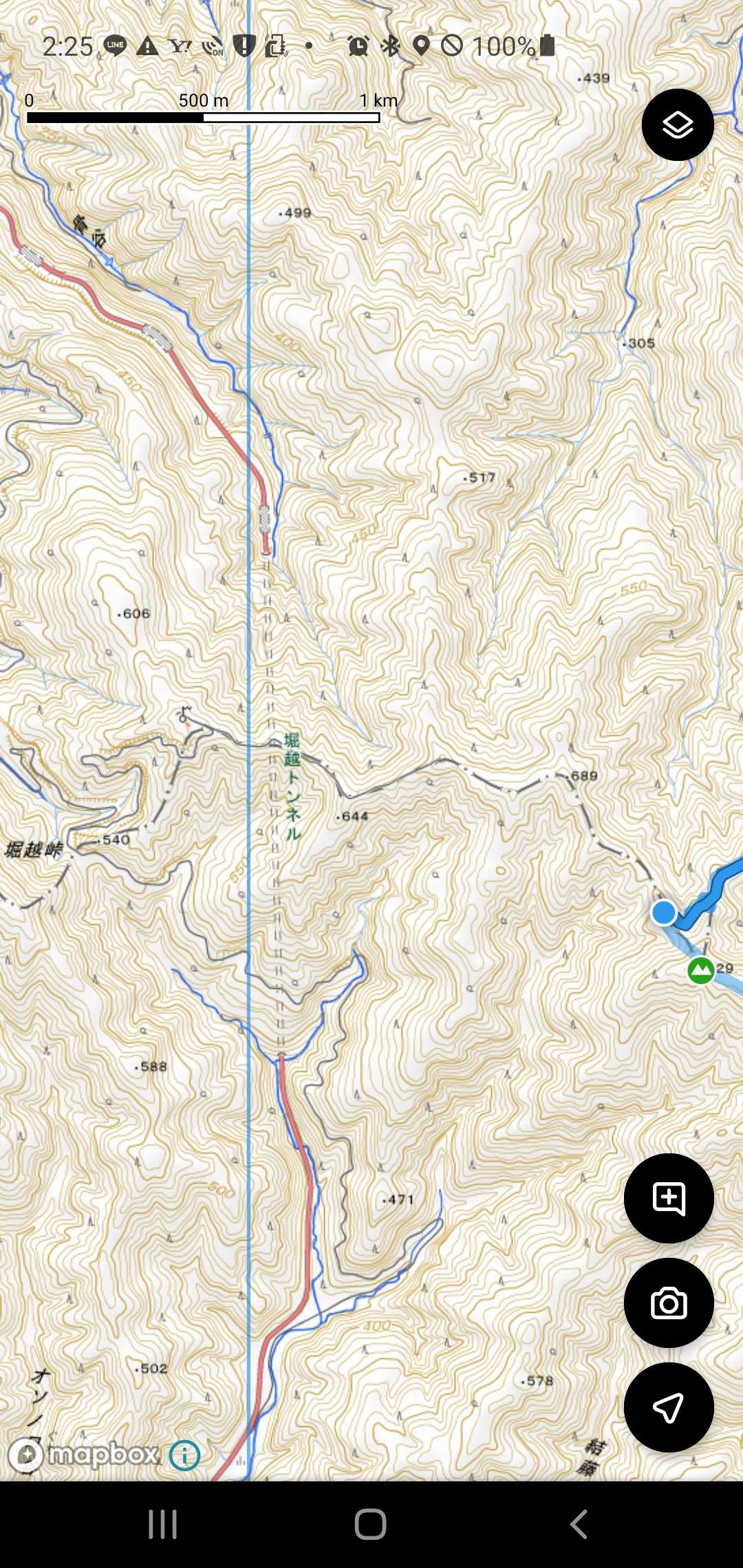Tap the current location arrow button
743x1568 pixels.
[x=669, y=1407]
